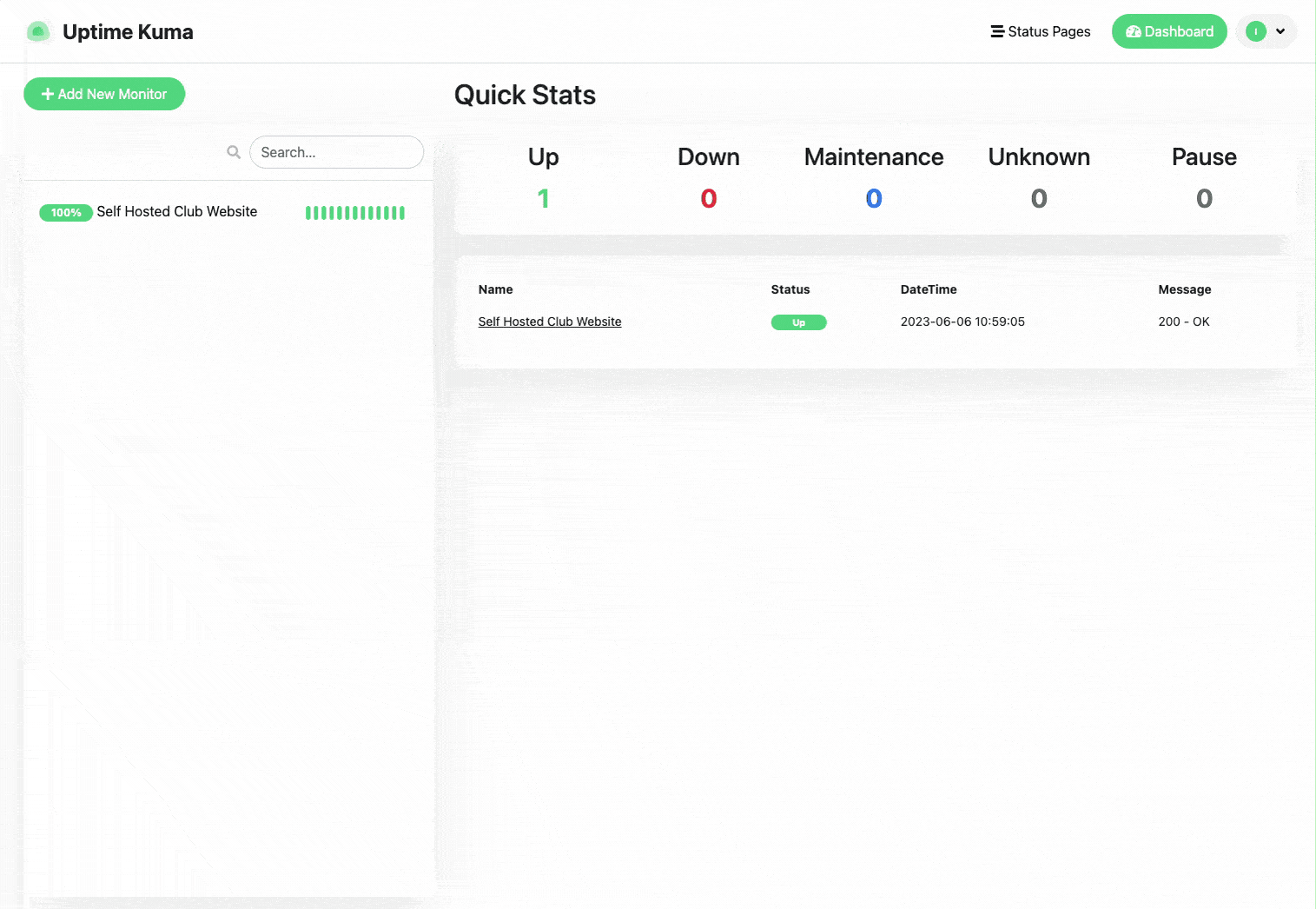Click the Name column header
Image resolution: width=1316 pixels, height=909 pixels.
click(495, 289)
